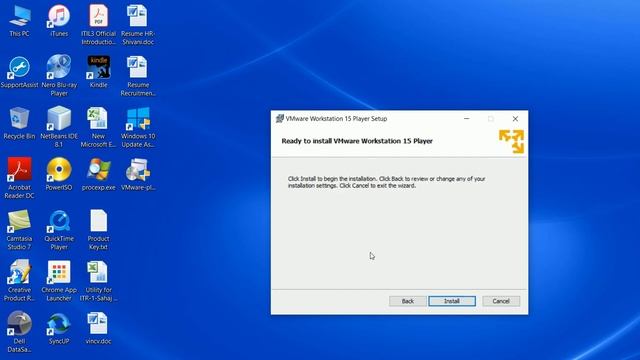Image resolution: width=640 pixels, height=360 pixels.
Task: Open New Microsoft Excel file icon
Action: coord(98,127)
